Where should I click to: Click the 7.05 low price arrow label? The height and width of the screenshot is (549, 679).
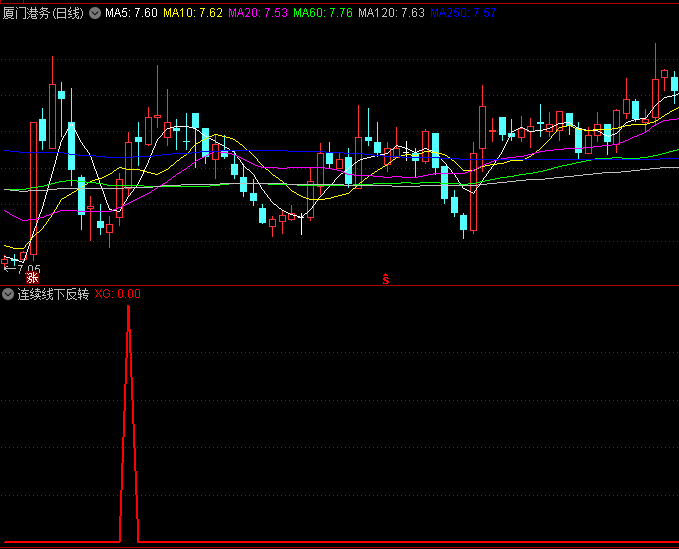tap(22, 269)
